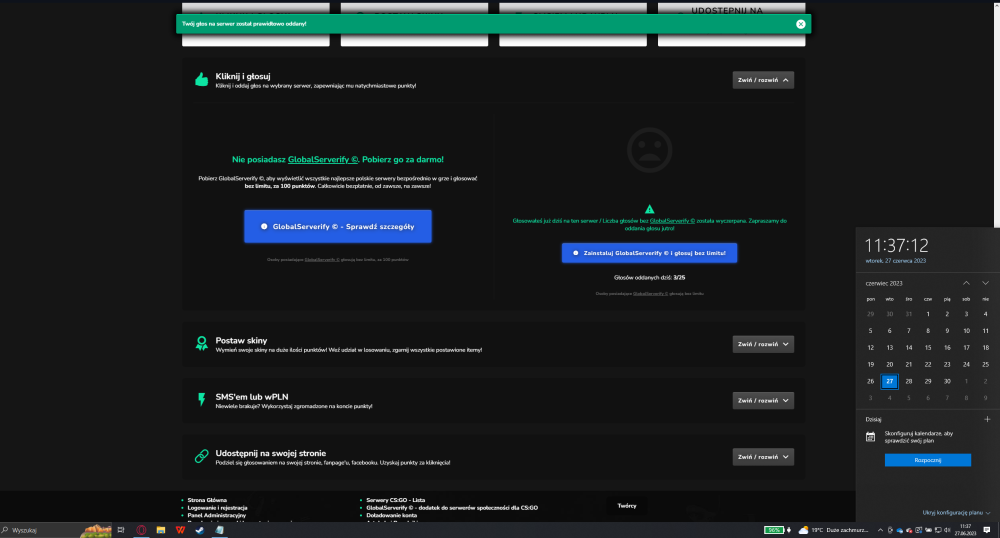Screen dimensions: 1000x538
Task: Close the green vote confirmation notification
Action: pos(800,24)
